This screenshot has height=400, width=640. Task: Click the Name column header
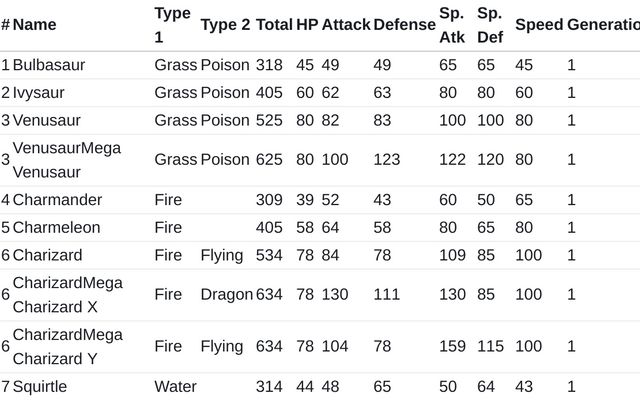pos(35,24)
